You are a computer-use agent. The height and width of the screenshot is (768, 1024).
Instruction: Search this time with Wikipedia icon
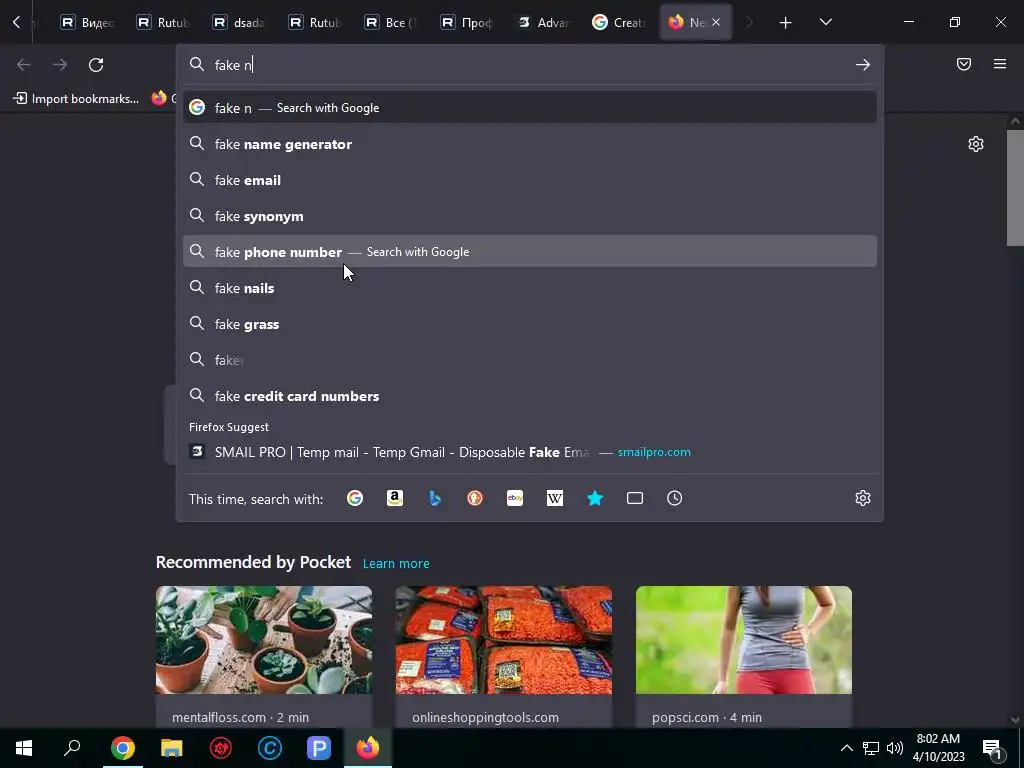(554, 498)
